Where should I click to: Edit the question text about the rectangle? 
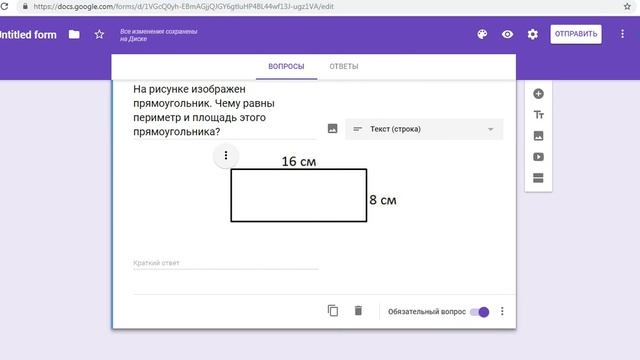(x=224, y=110)
